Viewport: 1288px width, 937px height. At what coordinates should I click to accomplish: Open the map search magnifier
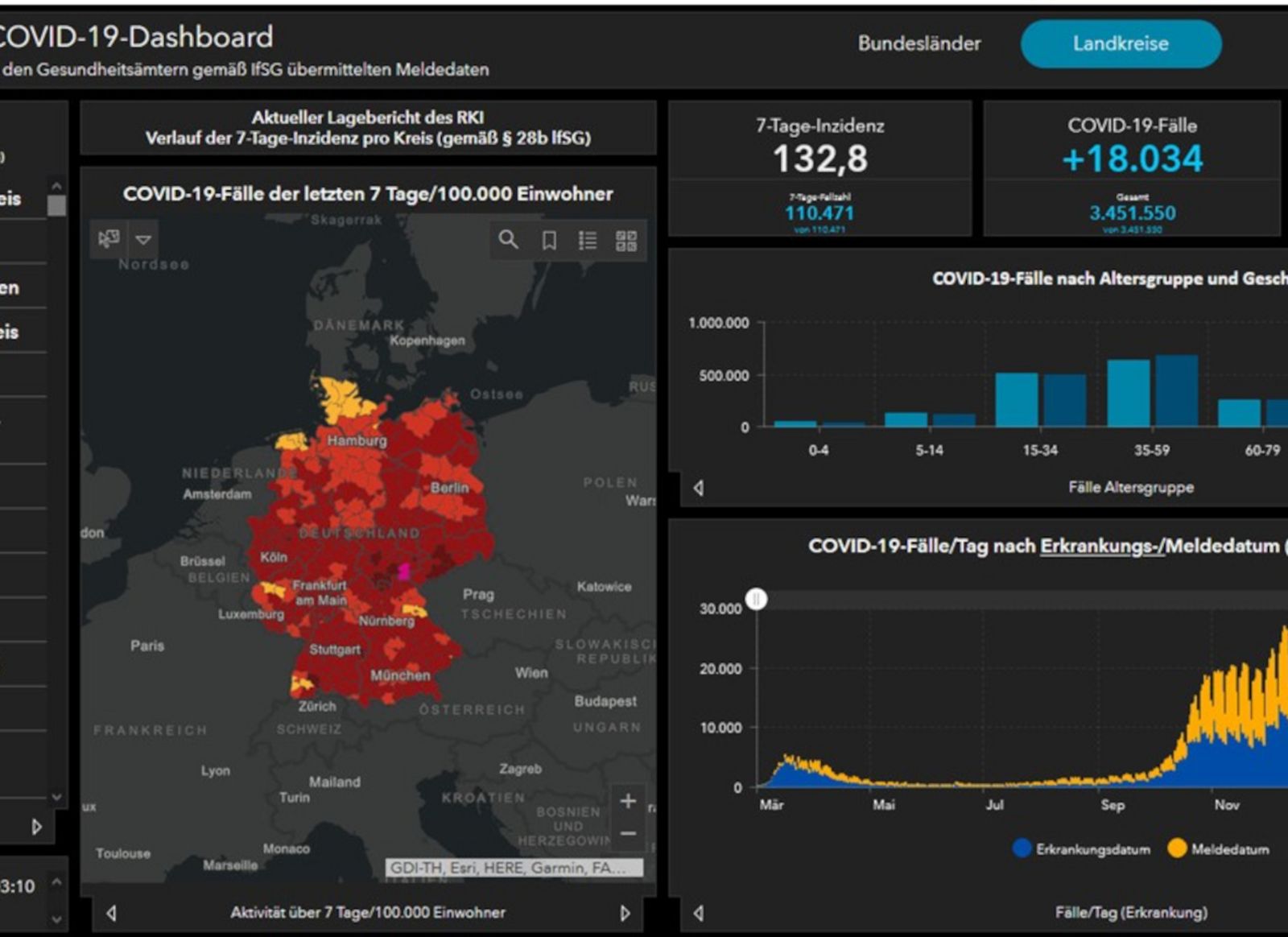(508, 240)
